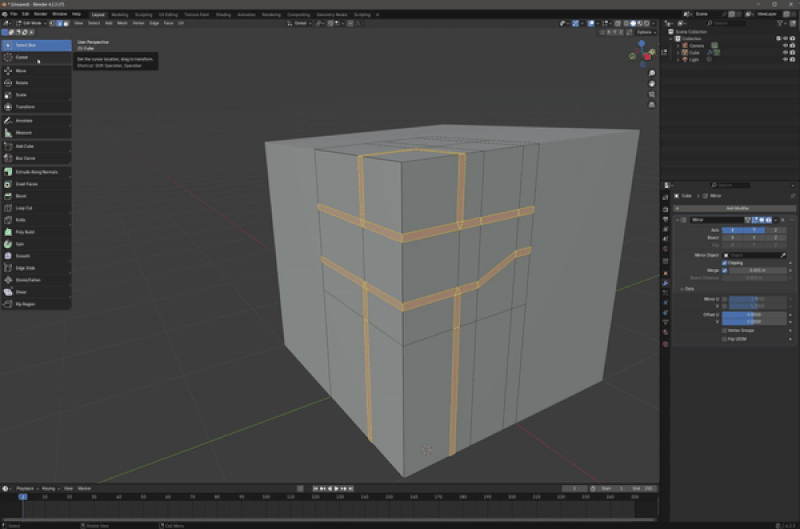Pick the Loop Cut tool
Viewport: 800px width, 529px height.
coord(22,208)
